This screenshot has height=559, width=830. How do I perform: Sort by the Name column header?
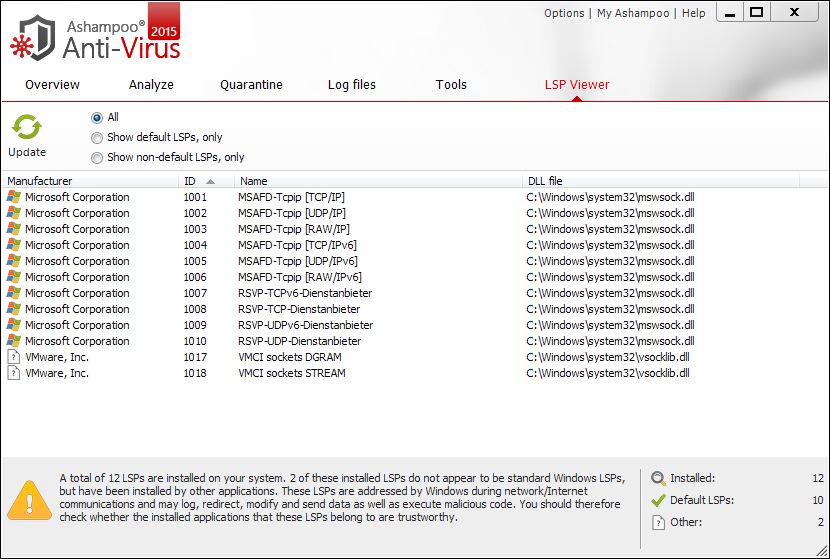[378, 181]
